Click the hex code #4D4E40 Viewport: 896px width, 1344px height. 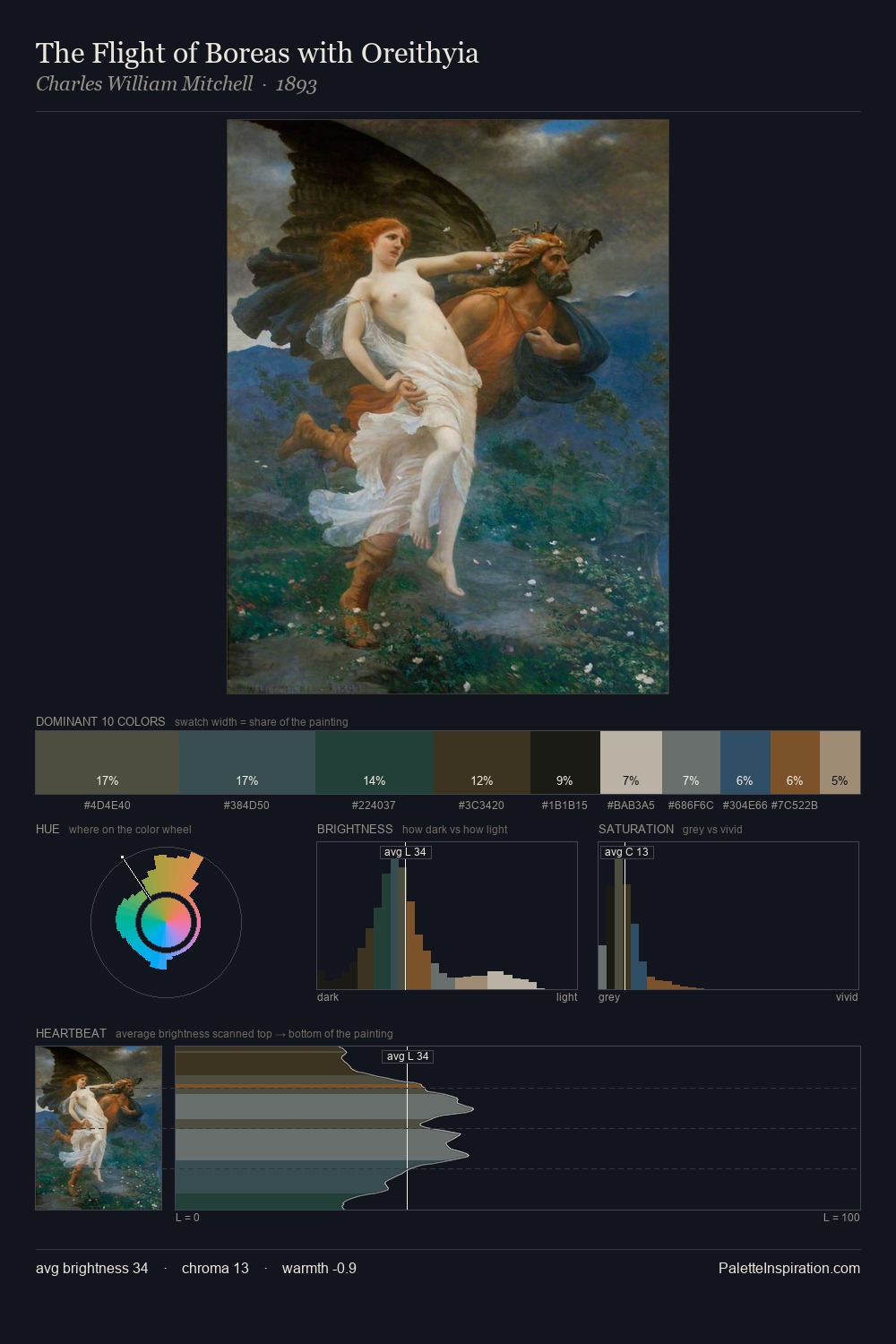[x=108, y=806]
